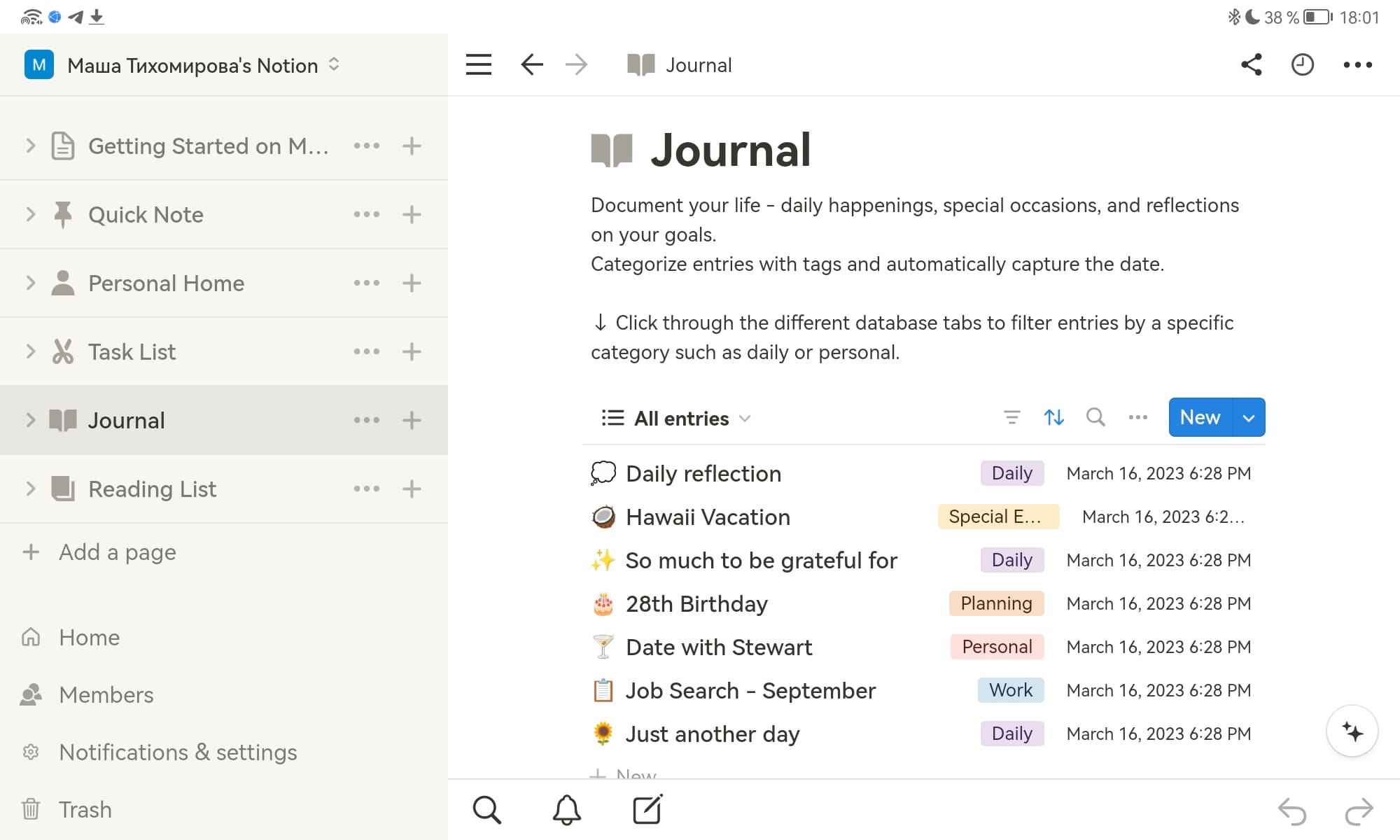Image resolution: width=1400 pixels, height=840 pixels.
Task: Click the database search magnifier icon
Action: 1095,418
